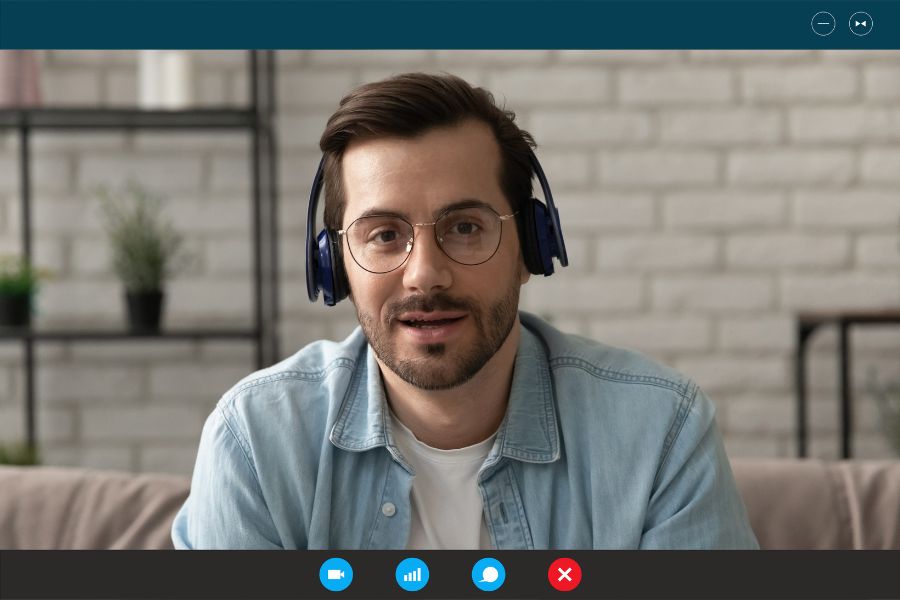
Task: End the call with red X button
Action: [564, 574]
